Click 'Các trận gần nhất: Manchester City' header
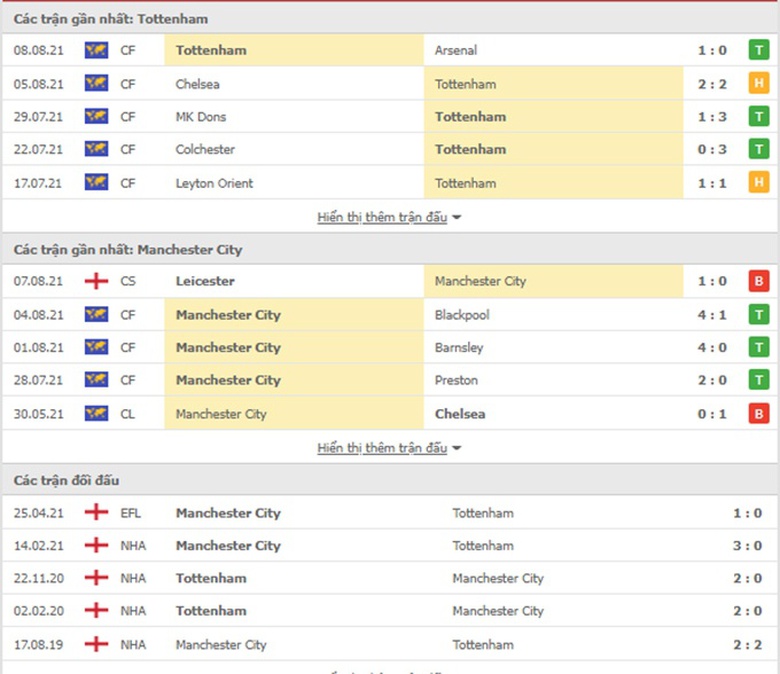This screenshot has width=780, height=674. click(128, 250)
